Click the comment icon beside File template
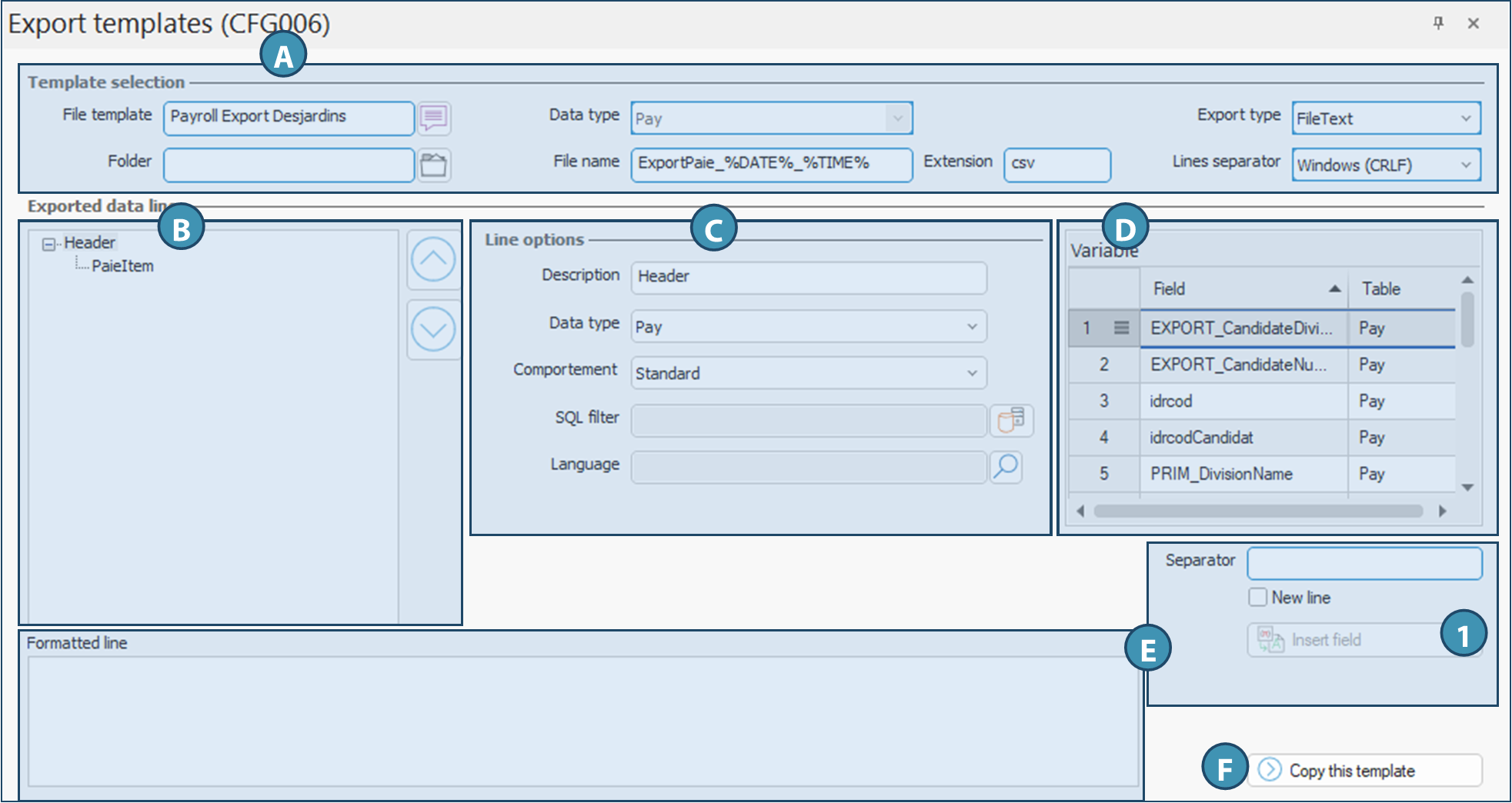 coord(434,118)
